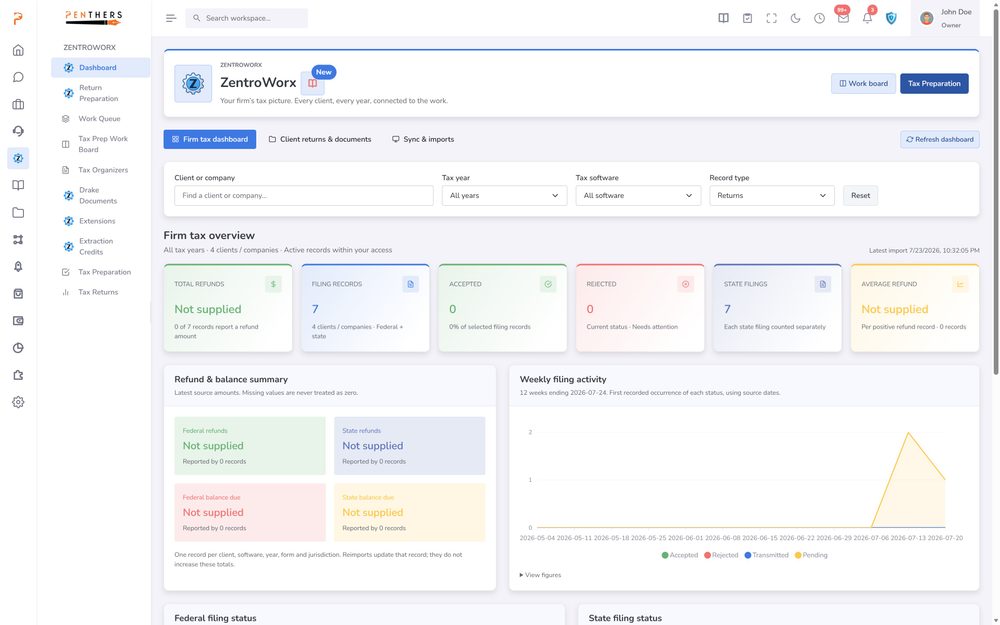This screenshot has width=1000, height=625.
Task: Focus the Find a client or company field
Action: [x=304, y=196]
